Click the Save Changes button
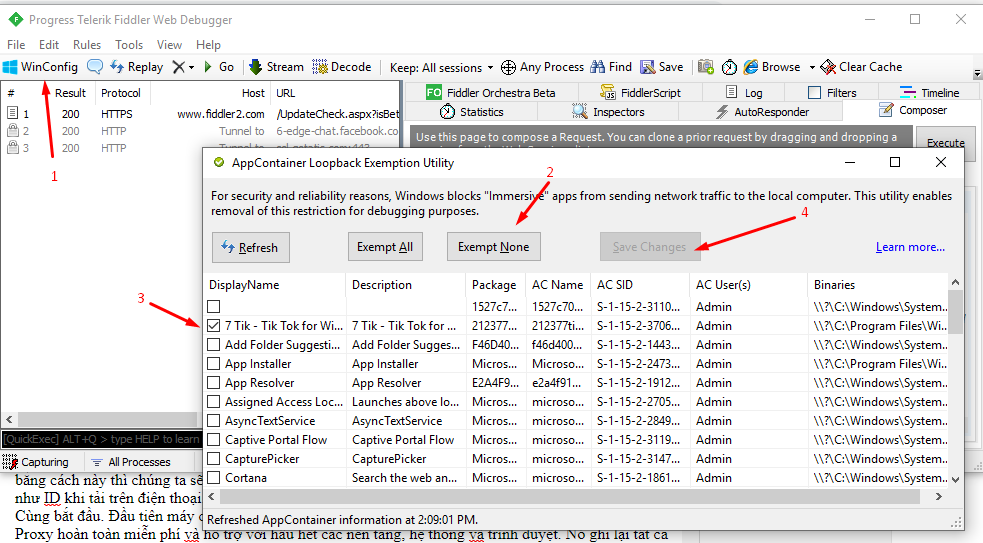The height and width of the screenshot is (543, 983). click(x=649, y=247)
